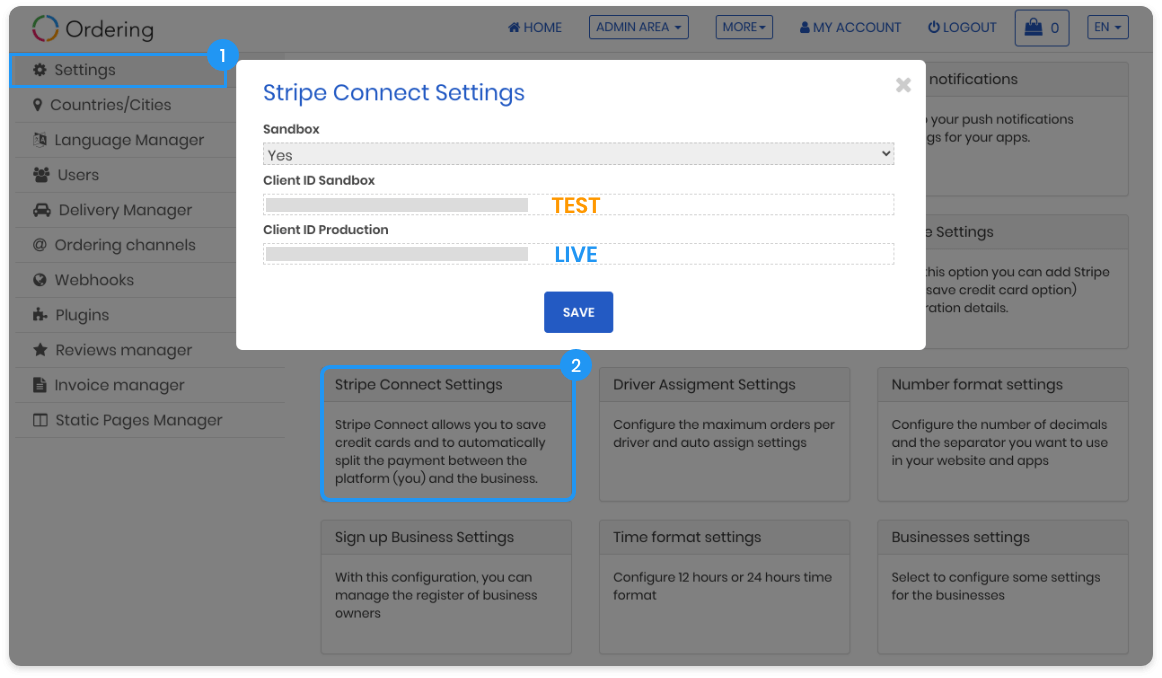Open the Driver Assigment Settings card
1162x678 pixels.
[725, 433]
